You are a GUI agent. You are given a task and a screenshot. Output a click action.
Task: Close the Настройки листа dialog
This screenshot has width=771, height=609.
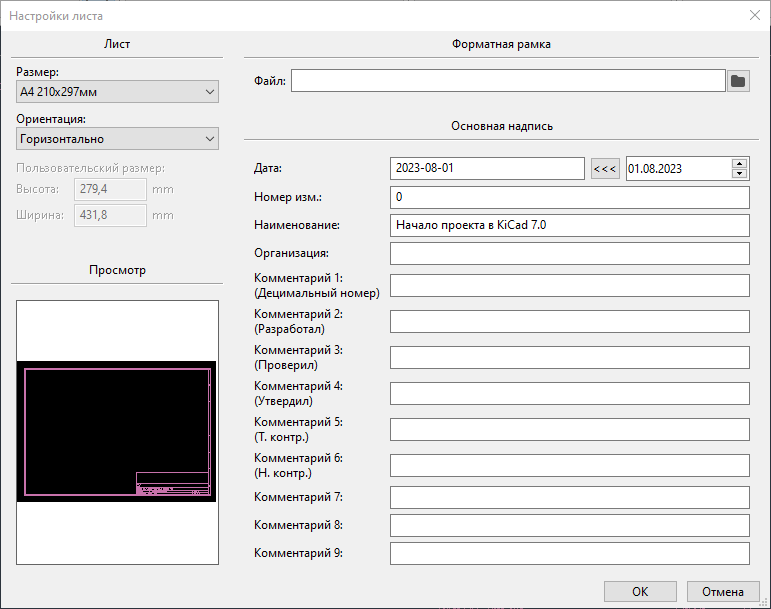point(754,15)
